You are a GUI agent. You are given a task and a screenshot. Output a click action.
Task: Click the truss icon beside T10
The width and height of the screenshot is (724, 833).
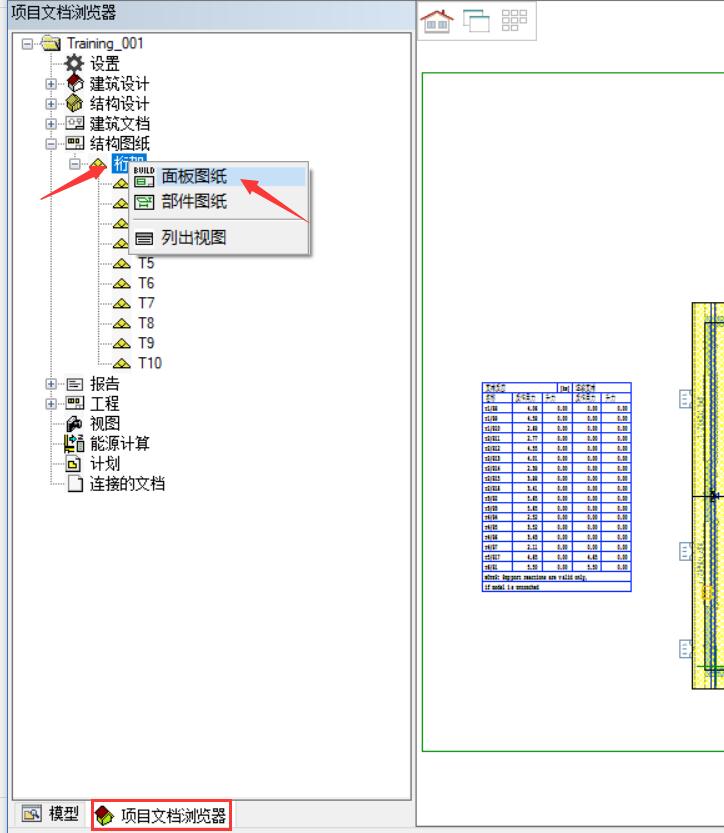tap(122, 363)
